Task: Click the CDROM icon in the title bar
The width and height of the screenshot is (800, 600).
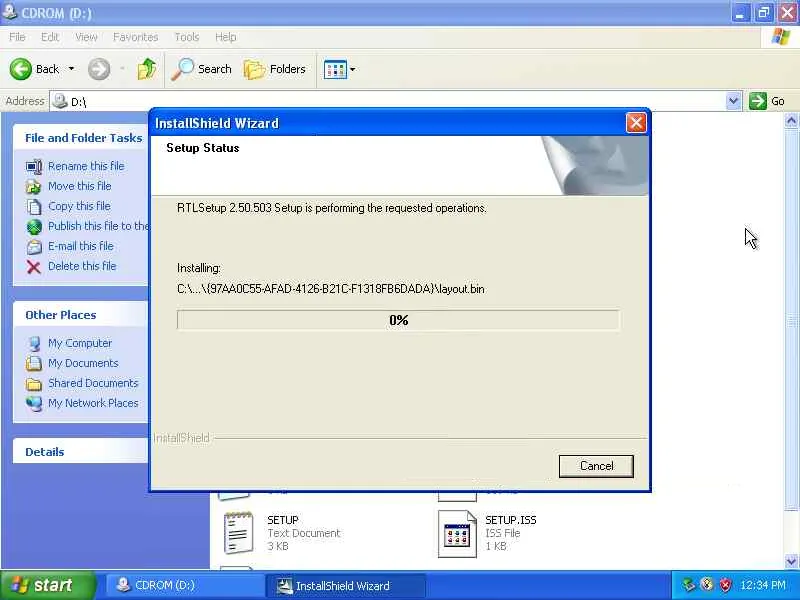Action: pos(9,12)
